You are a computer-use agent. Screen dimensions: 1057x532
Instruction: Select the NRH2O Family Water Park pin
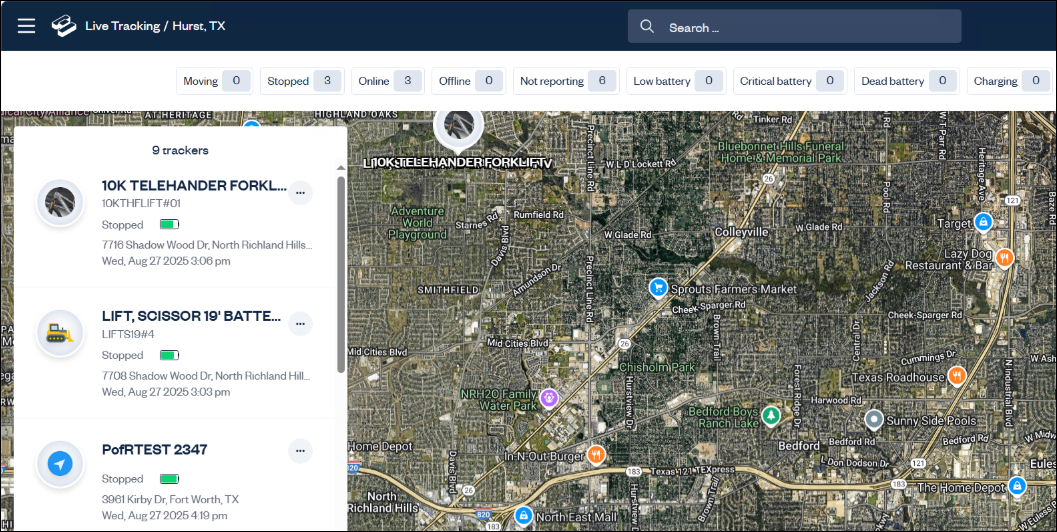click(548, 398)
